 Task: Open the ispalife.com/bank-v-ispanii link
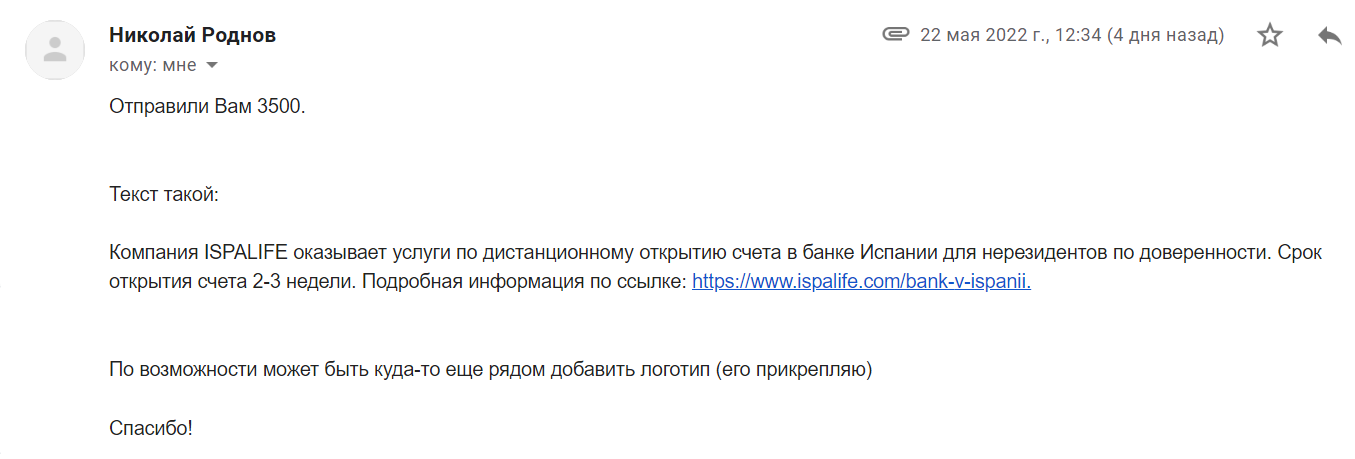coord(860,282)
